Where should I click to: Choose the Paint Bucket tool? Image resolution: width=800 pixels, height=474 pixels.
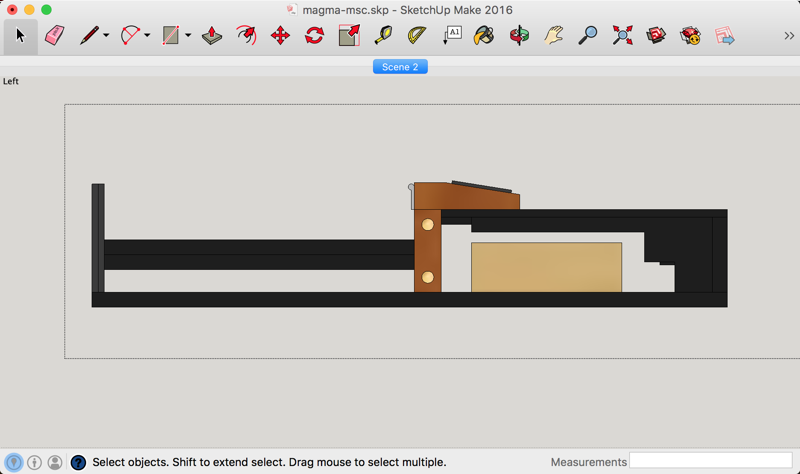(484, 36)
